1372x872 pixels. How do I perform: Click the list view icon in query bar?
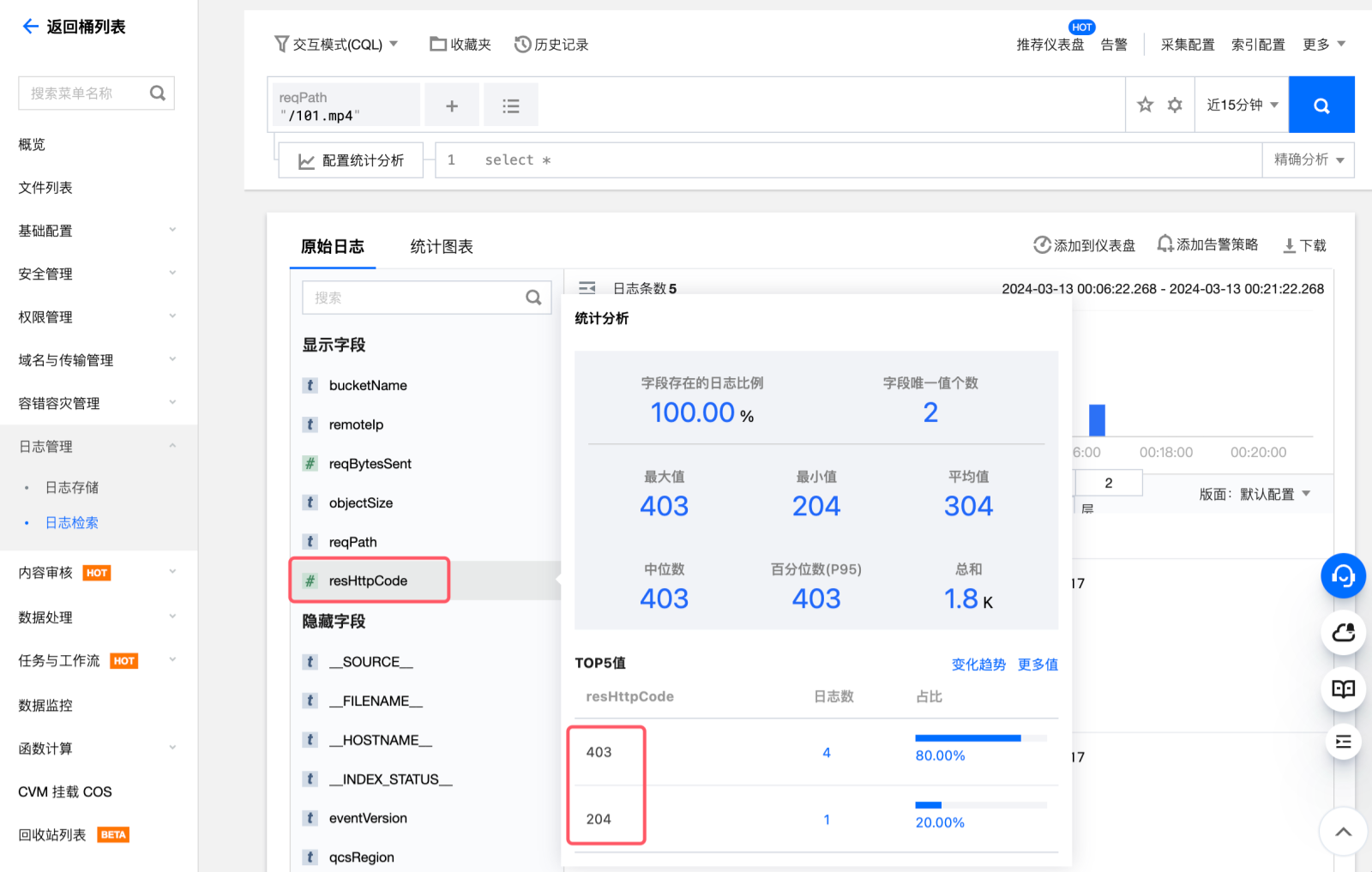pyautogui.click(x=511, y=105)
